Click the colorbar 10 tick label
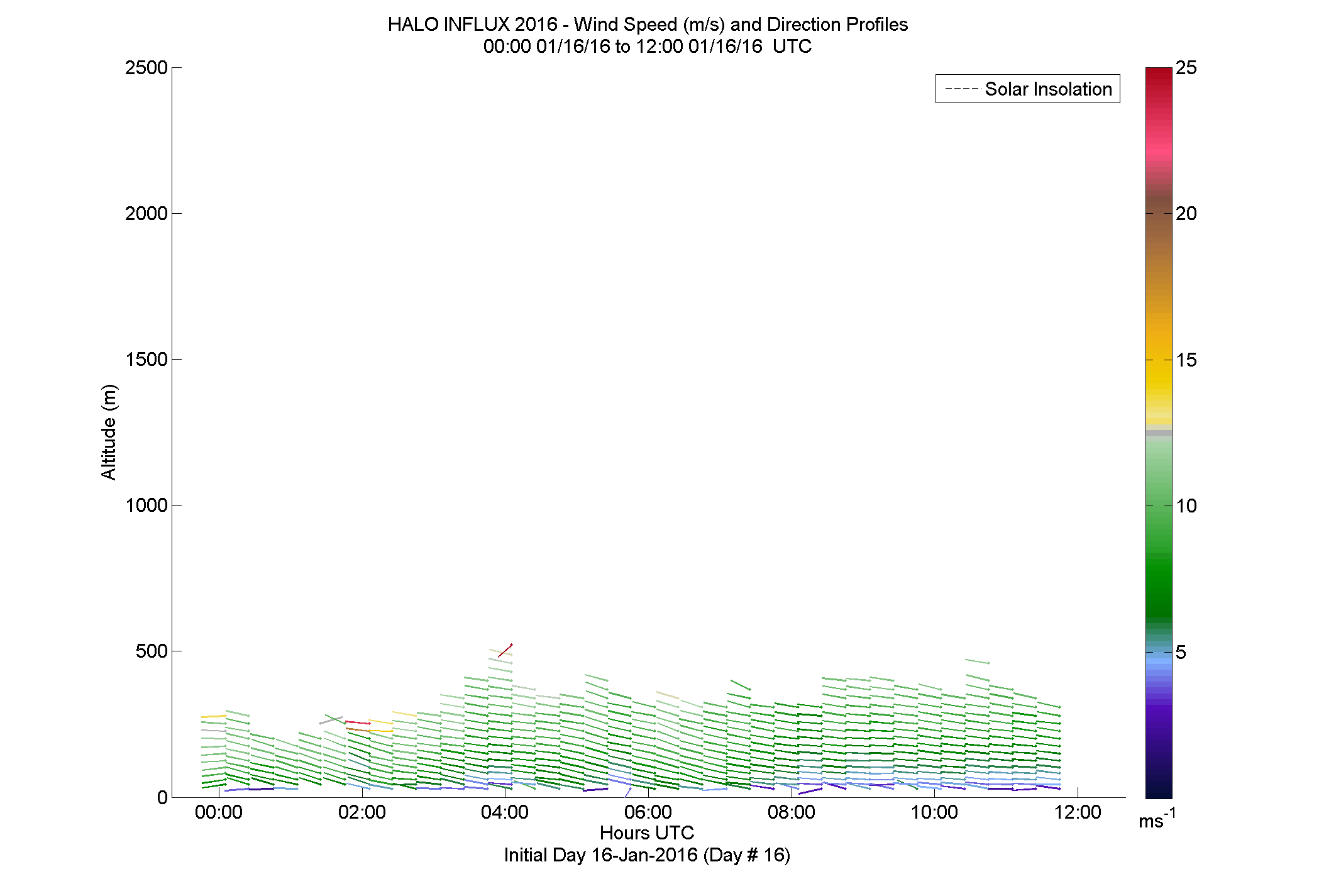Viewport: 1319px width, 896px height. pyautogui.click(x=1186, y=506)
